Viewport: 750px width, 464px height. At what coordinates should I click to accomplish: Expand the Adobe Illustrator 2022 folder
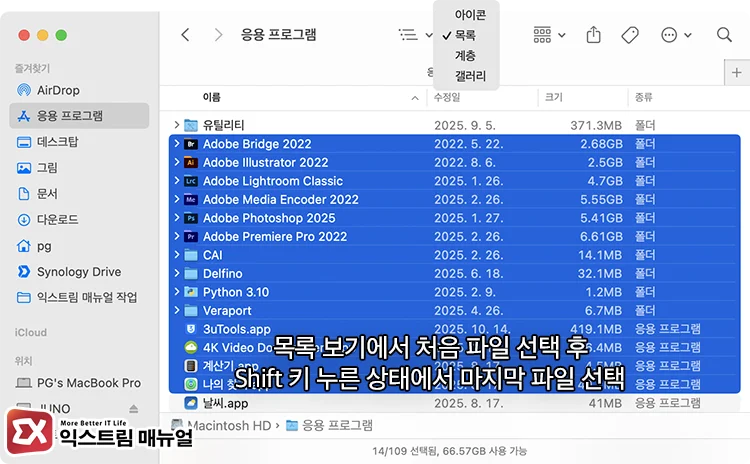pos(176,162)
